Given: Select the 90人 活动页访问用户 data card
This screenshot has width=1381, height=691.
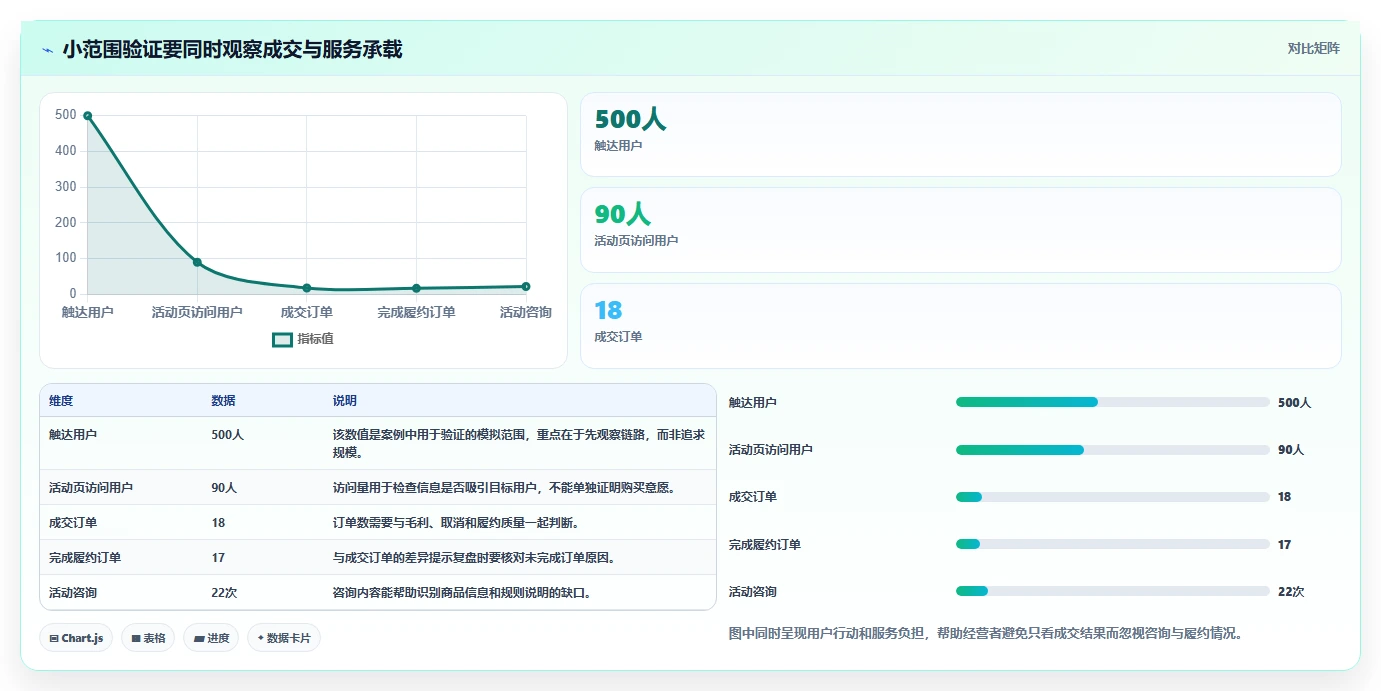Looking at the screenshot, I should (x=960, y=230).
